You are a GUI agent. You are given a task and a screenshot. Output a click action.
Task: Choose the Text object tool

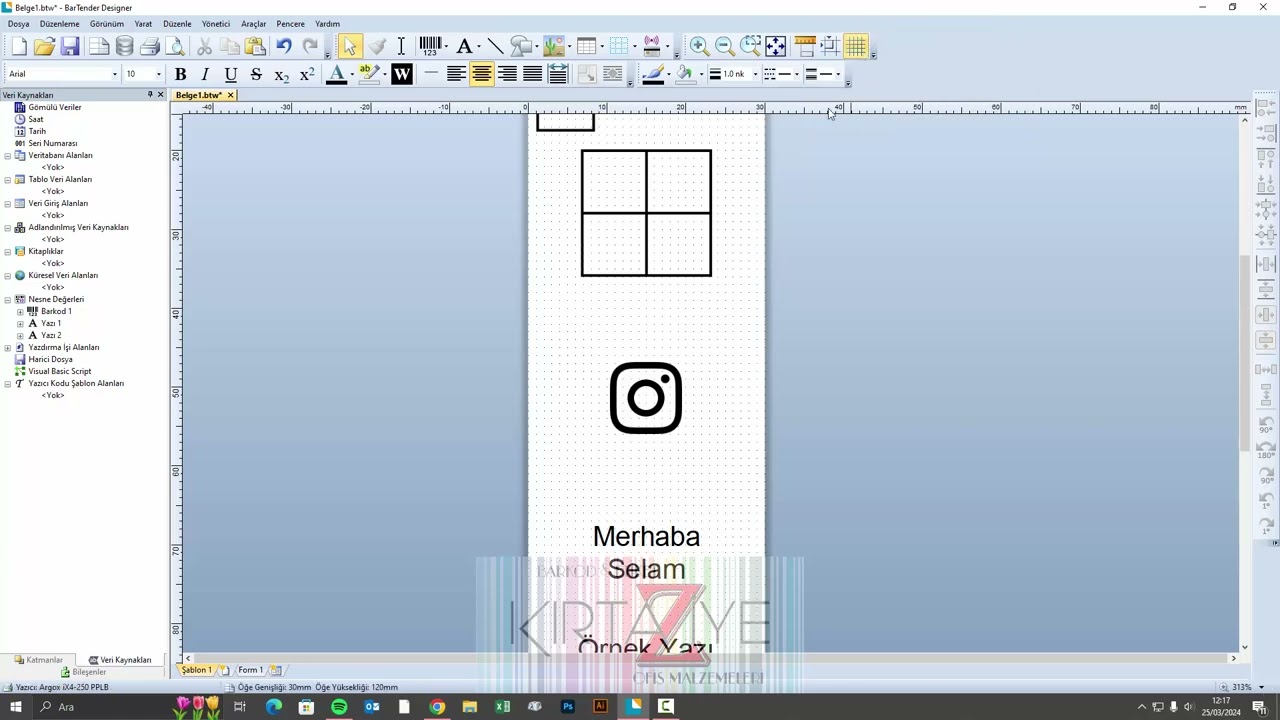pyautogui.click(x=464, y=46)
